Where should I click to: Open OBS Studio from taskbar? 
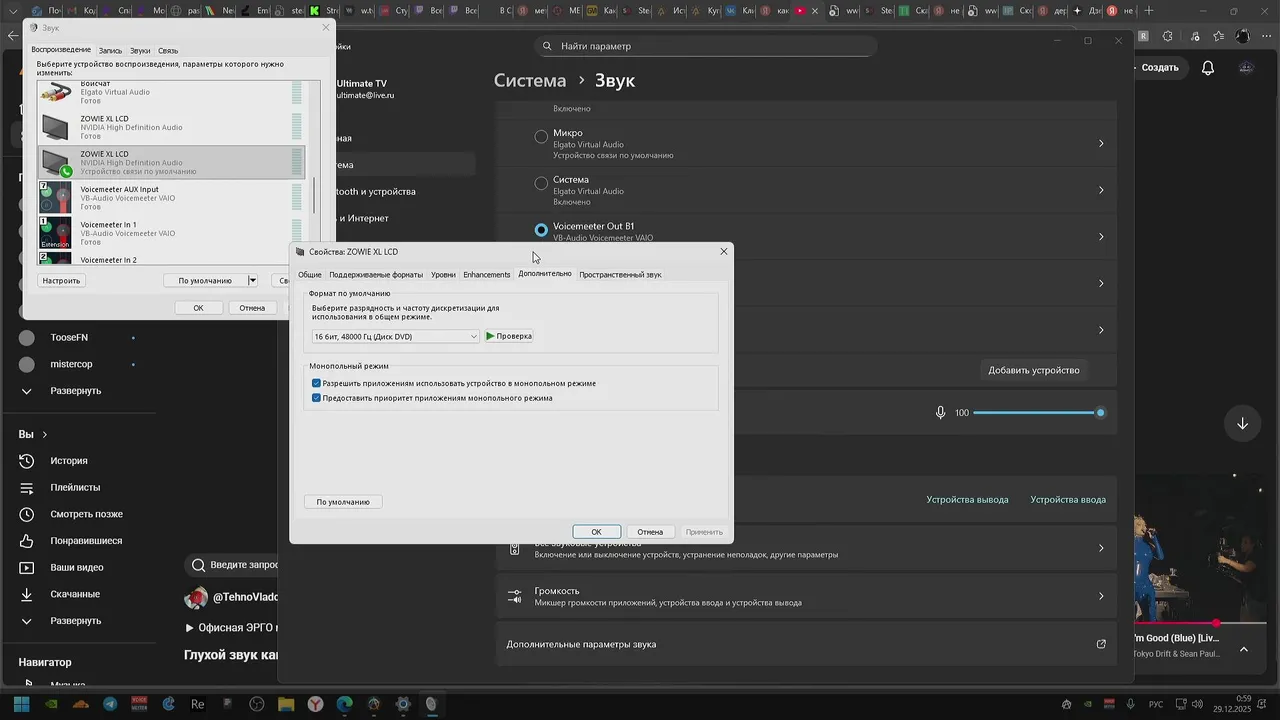point(257,704)
